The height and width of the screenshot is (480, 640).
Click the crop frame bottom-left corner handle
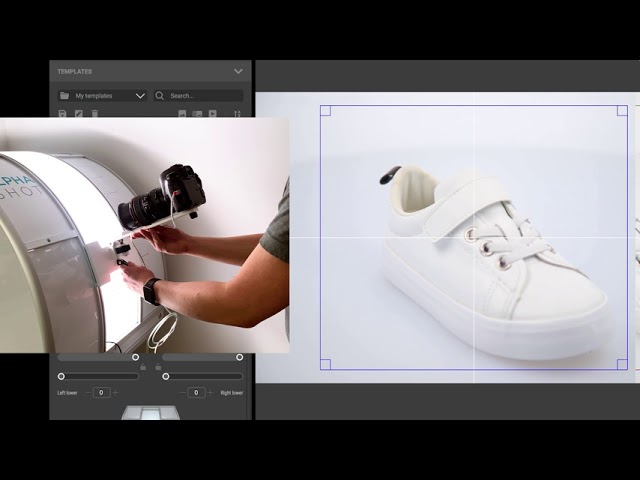[325, 364]
